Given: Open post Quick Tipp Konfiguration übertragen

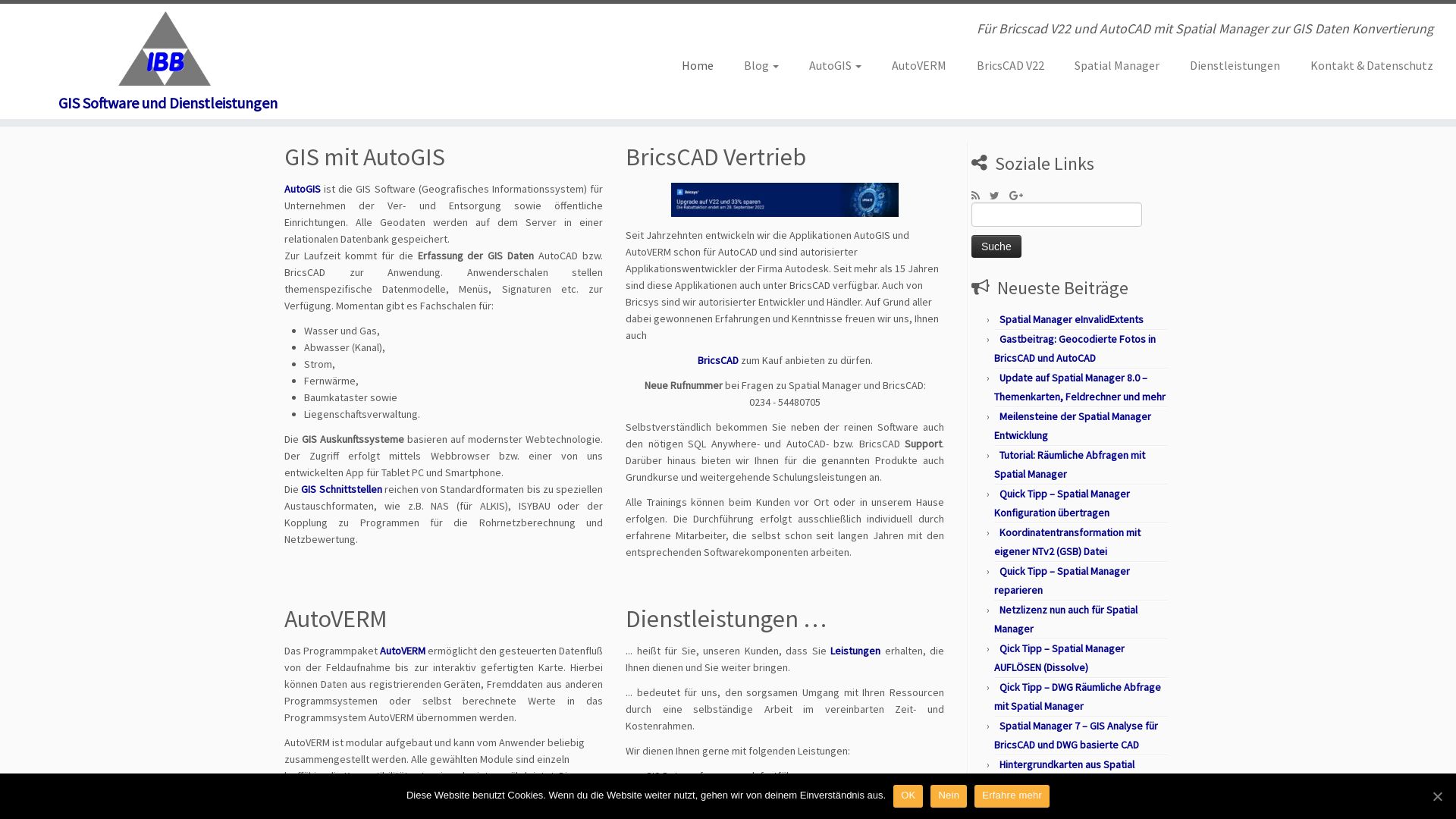Looking at the screenshot, I should pos(1062,504).
